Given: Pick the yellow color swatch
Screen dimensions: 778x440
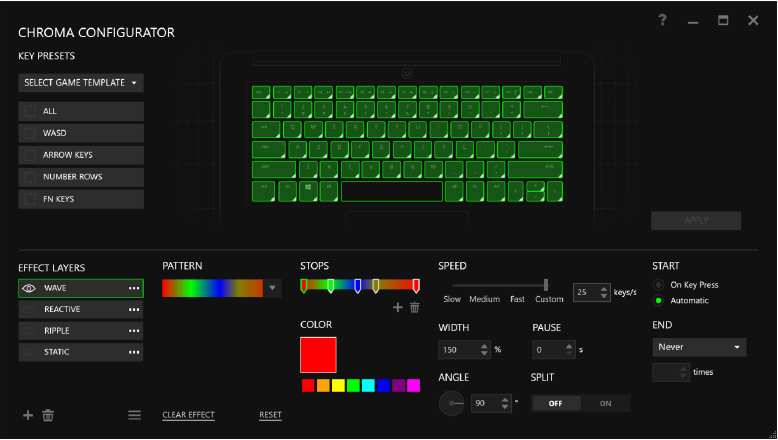Looking at the screenshot, I should coord(338,385).
